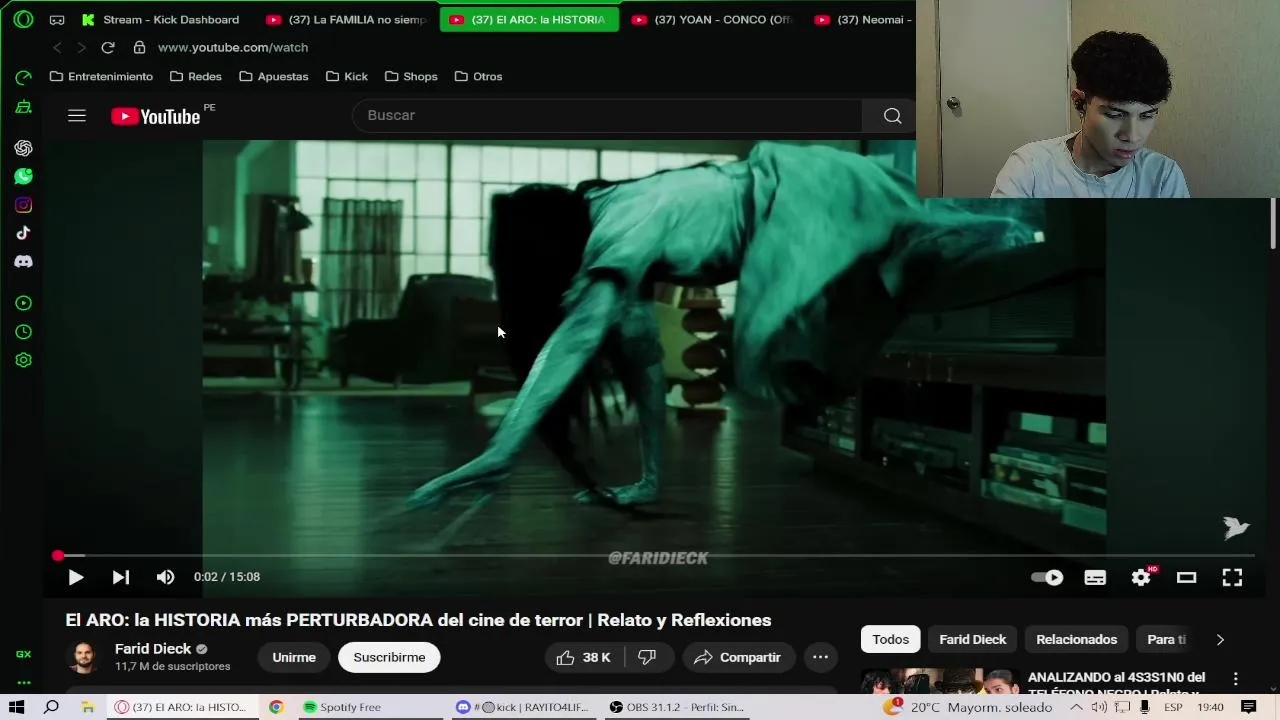This screenshot has height=720, width=1280.
Task: Open Farid Dieck channel name link
Action: pos(153,649)
